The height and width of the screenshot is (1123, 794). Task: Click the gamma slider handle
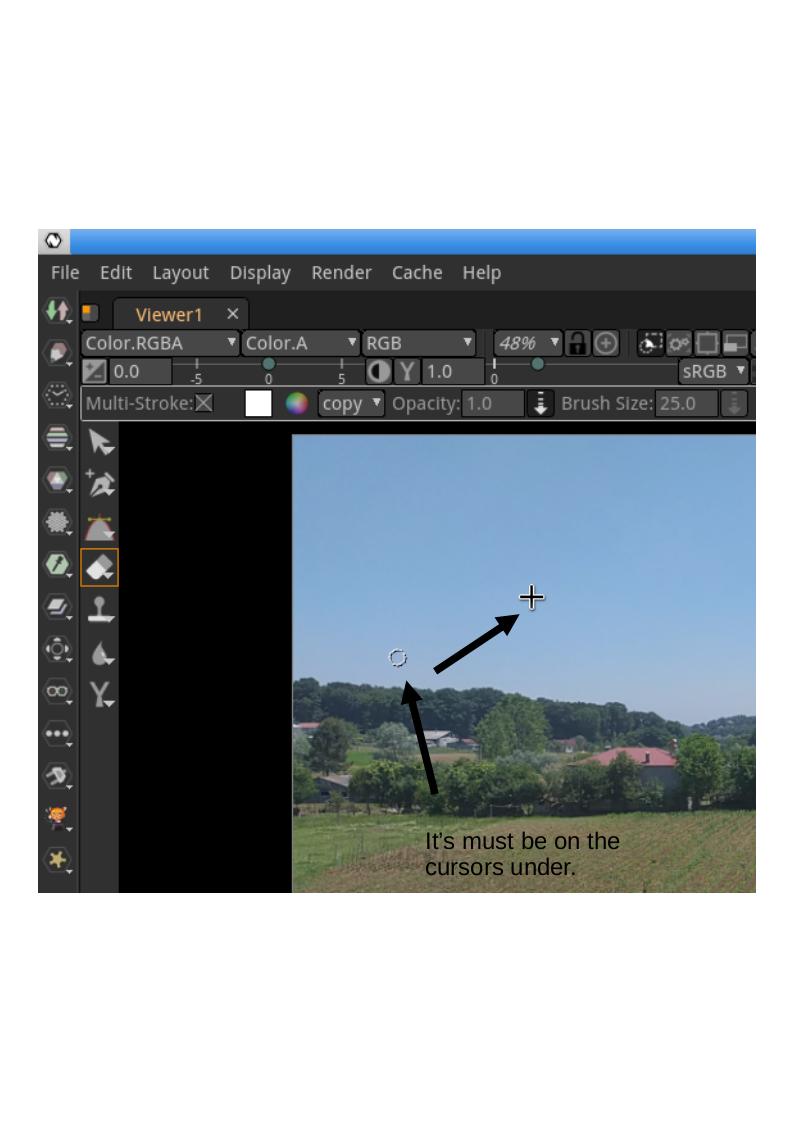(537, 364)
